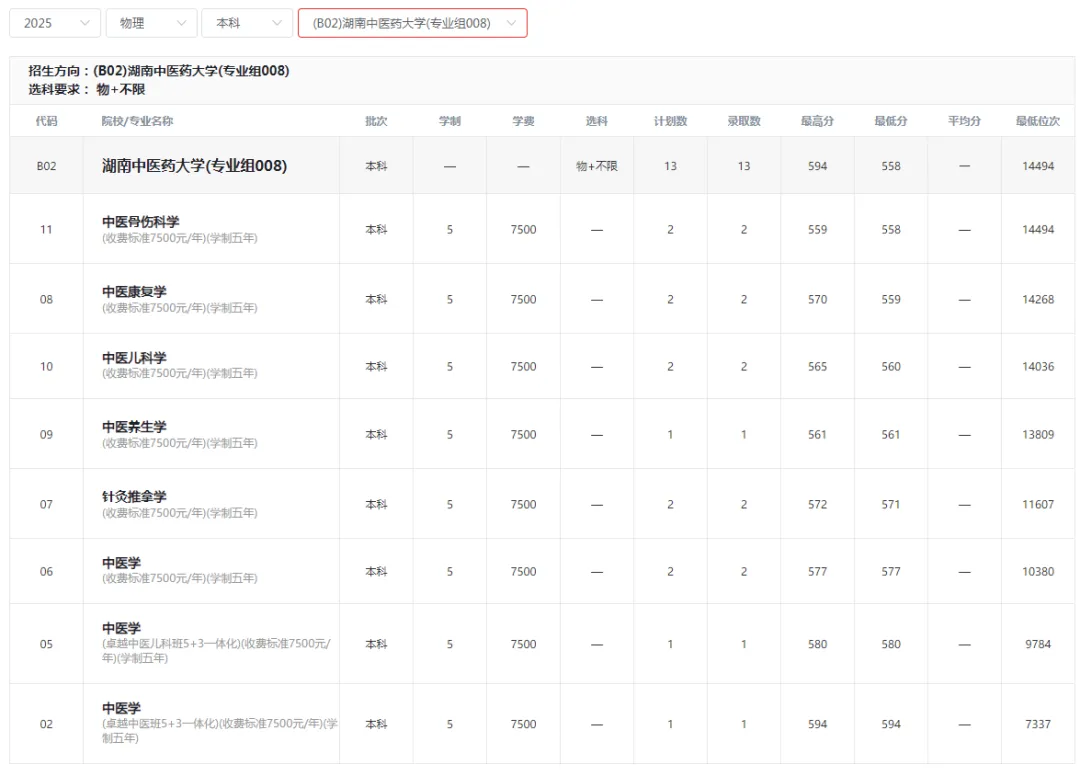Click the 7500 tuition cell for 中医养生学
Screen dimensions: 1080x776
(x=523, y=434)
